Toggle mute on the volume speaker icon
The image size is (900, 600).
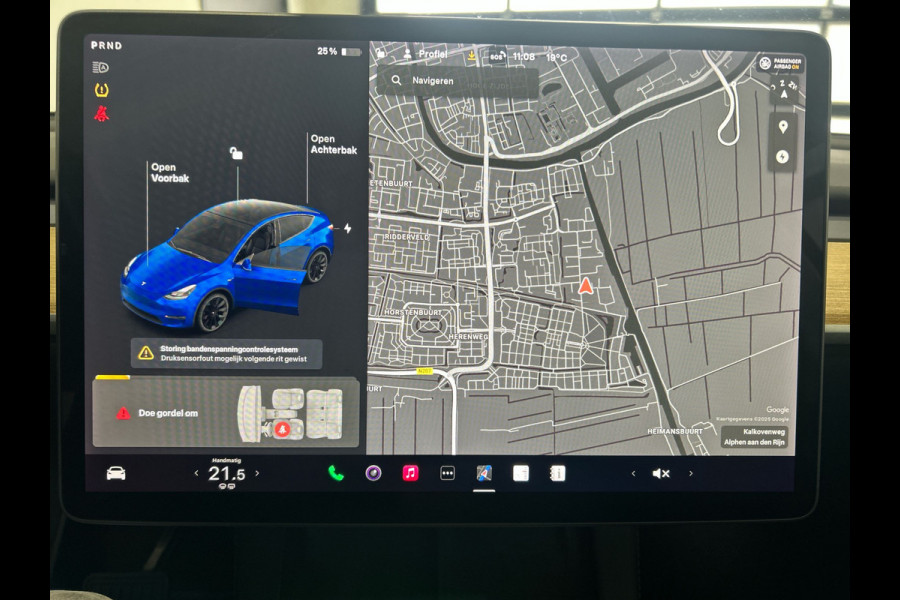[x=661, y=473]
